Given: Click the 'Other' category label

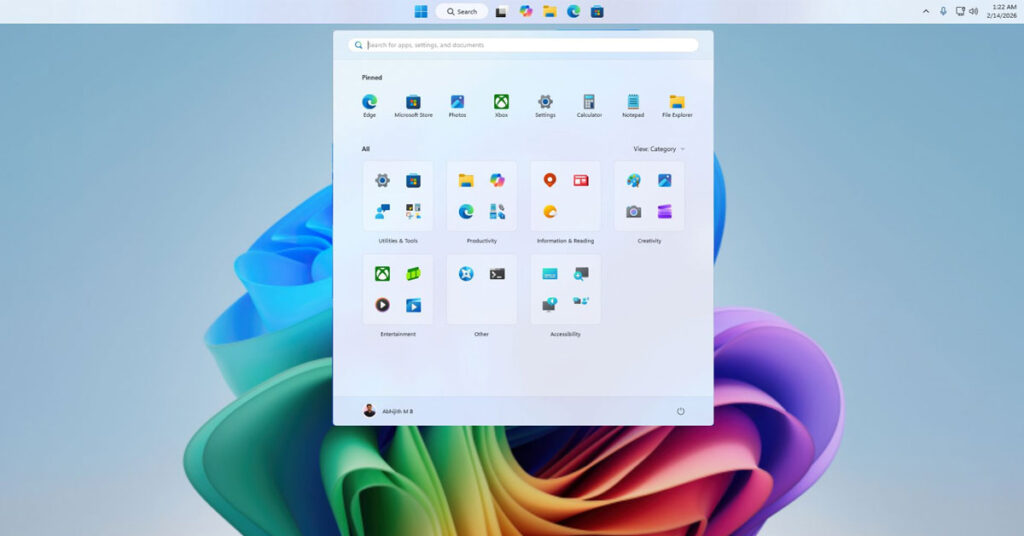Looking at the screenshot, I should (481, 334).
